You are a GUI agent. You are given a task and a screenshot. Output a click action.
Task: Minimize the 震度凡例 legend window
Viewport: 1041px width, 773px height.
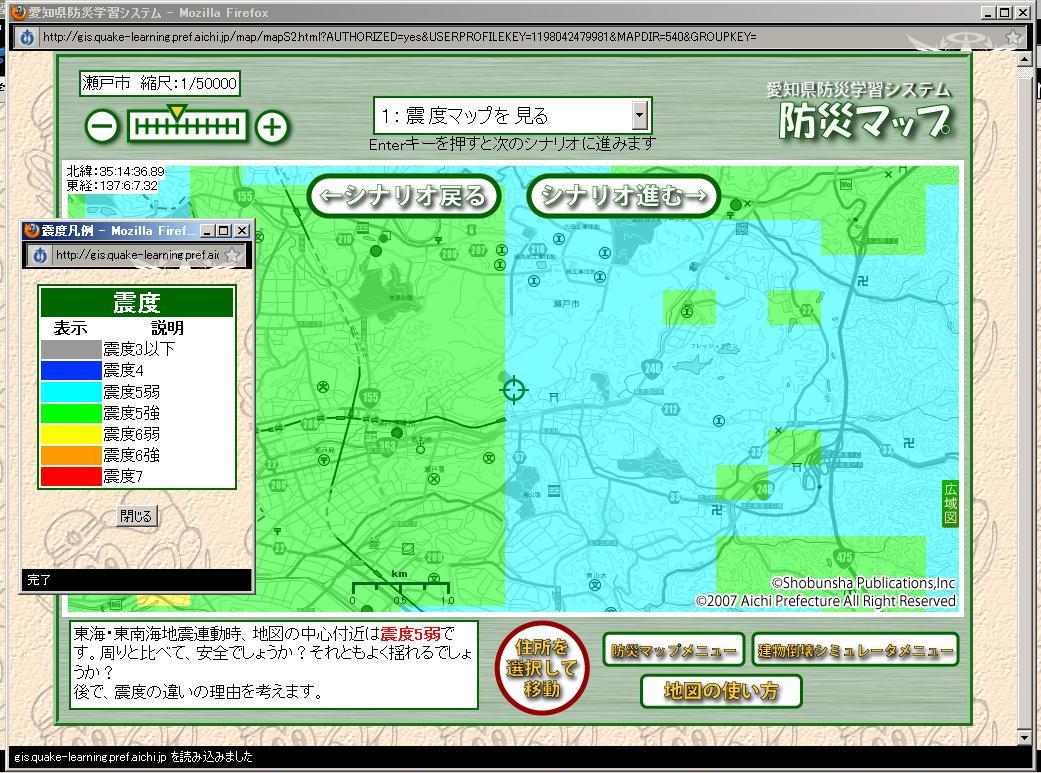tap(208, 230)
